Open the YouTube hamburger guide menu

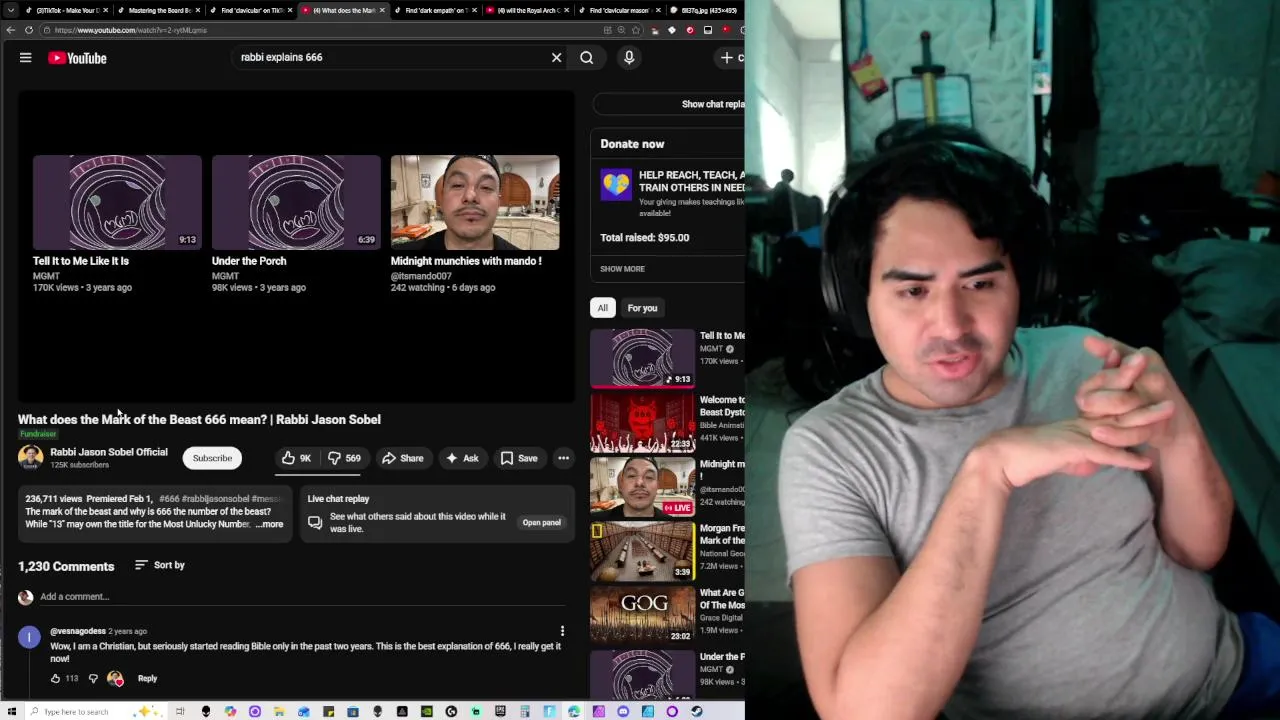point(26,58)
